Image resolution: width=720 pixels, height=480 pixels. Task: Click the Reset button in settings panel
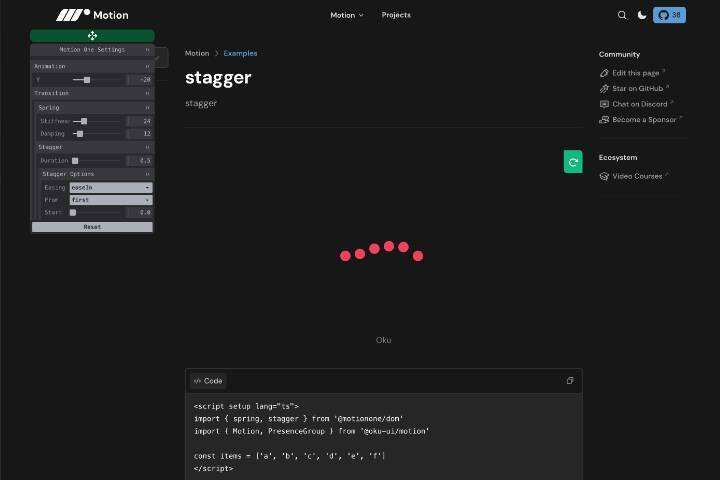[92, 227]
